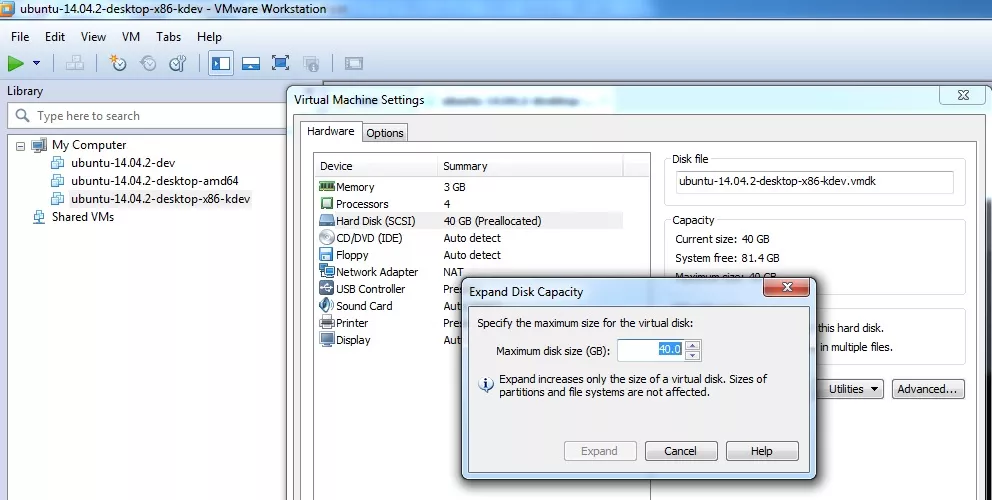Open the snapshot manager wrench icon
The height and width of the screenshot is (500, 992).
(178, 63)
